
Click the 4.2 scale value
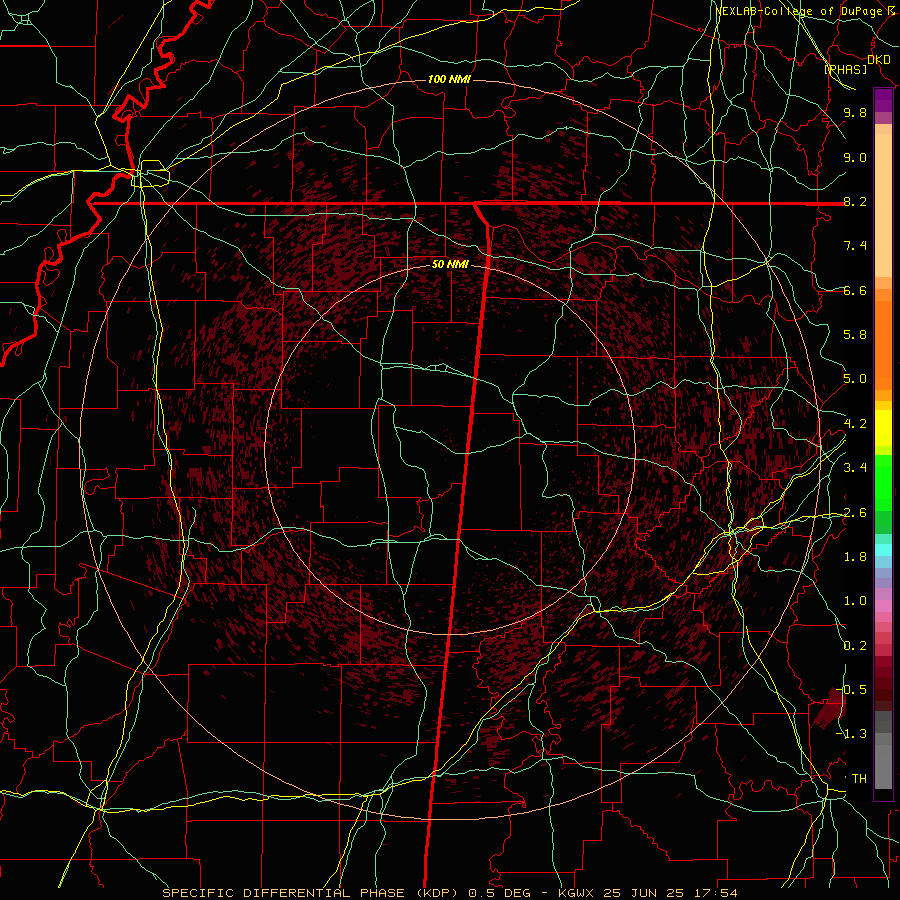click(855, 424)
